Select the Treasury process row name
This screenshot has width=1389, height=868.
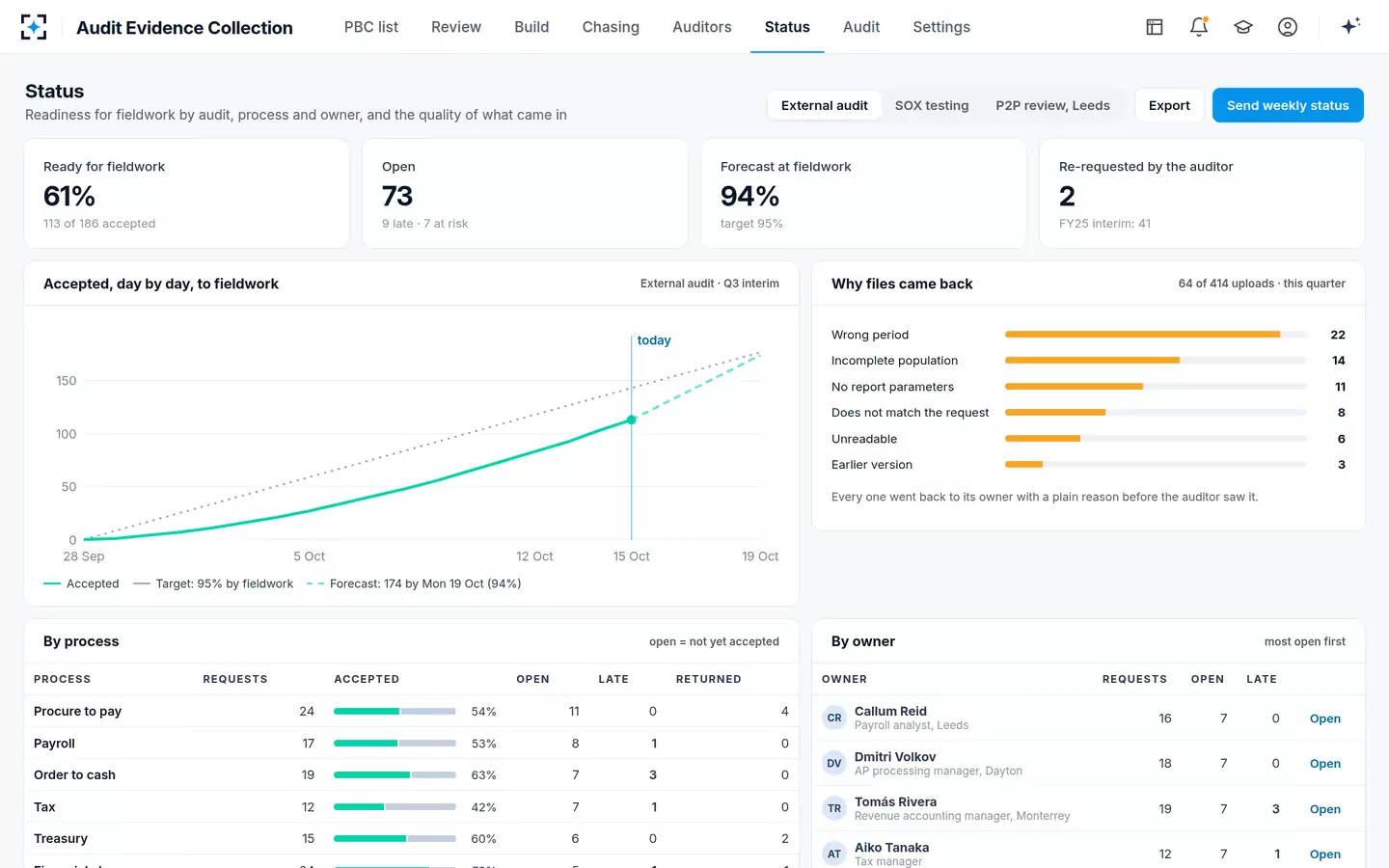(61, 839)
